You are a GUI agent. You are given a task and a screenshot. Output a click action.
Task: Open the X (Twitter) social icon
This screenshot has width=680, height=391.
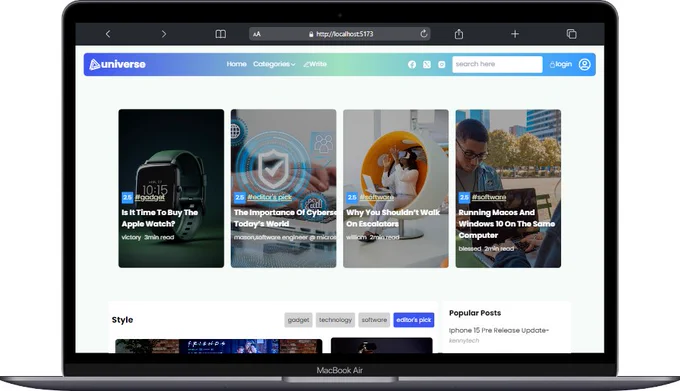(427, 65)
